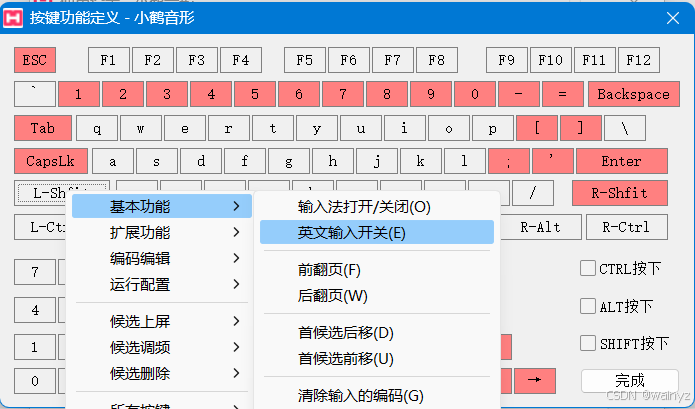
Task: Expand the 编码编辑 submenu
Action: (x=162, y=258)
